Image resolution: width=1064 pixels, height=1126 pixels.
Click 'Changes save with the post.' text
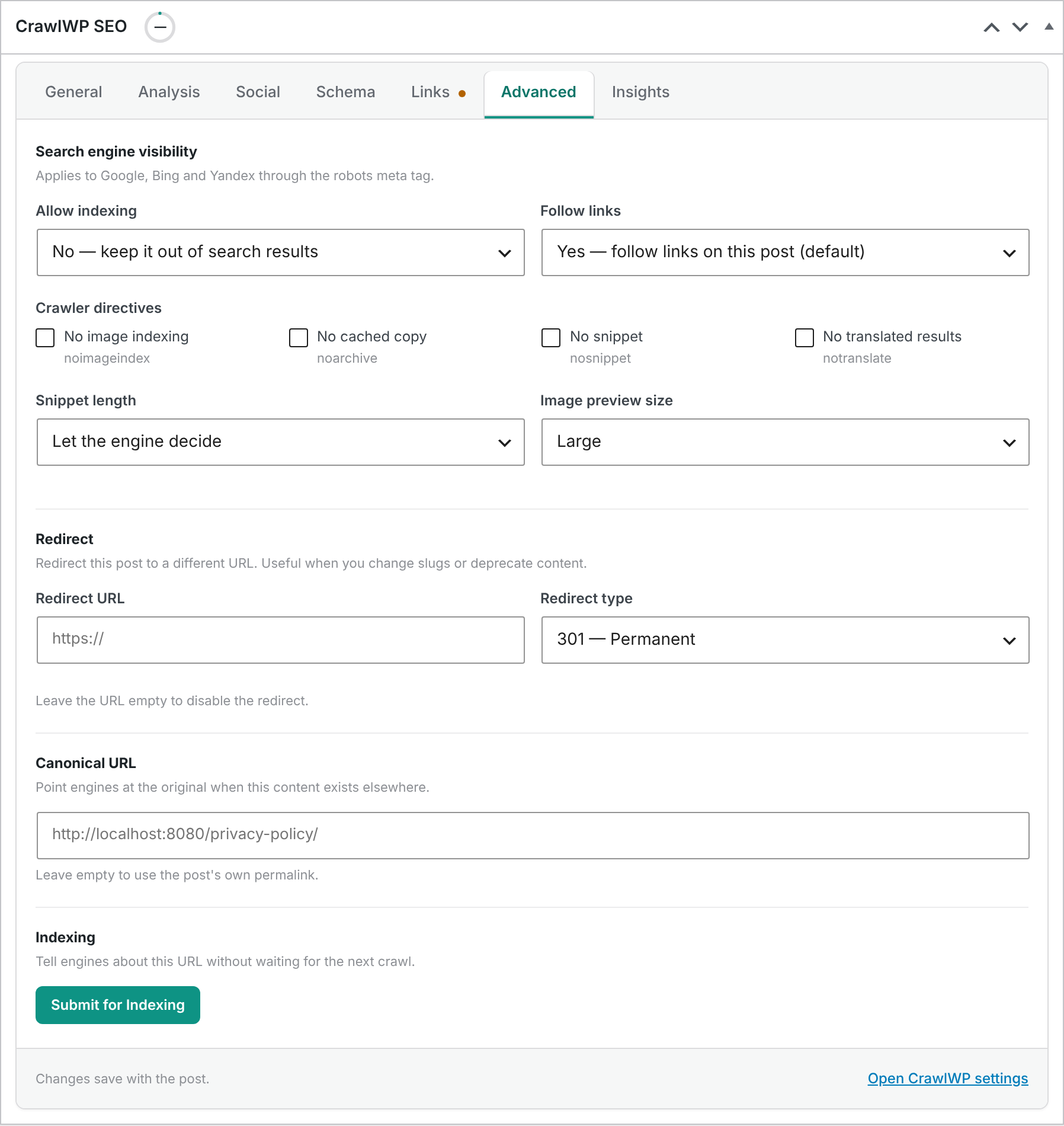tap(123, 1079)
